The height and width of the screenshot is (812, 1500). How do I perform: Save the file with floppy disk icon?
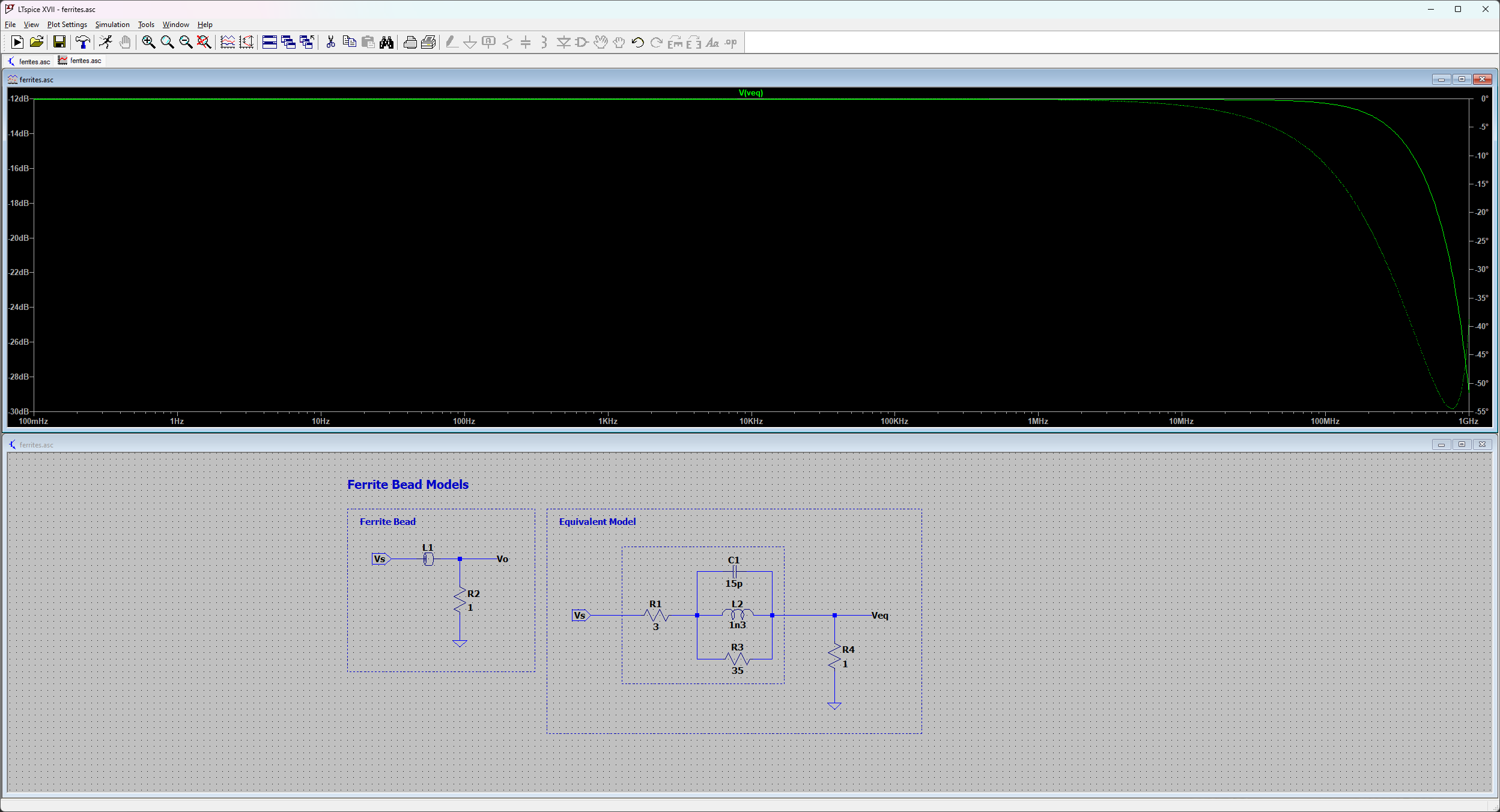tap(59, 42)
